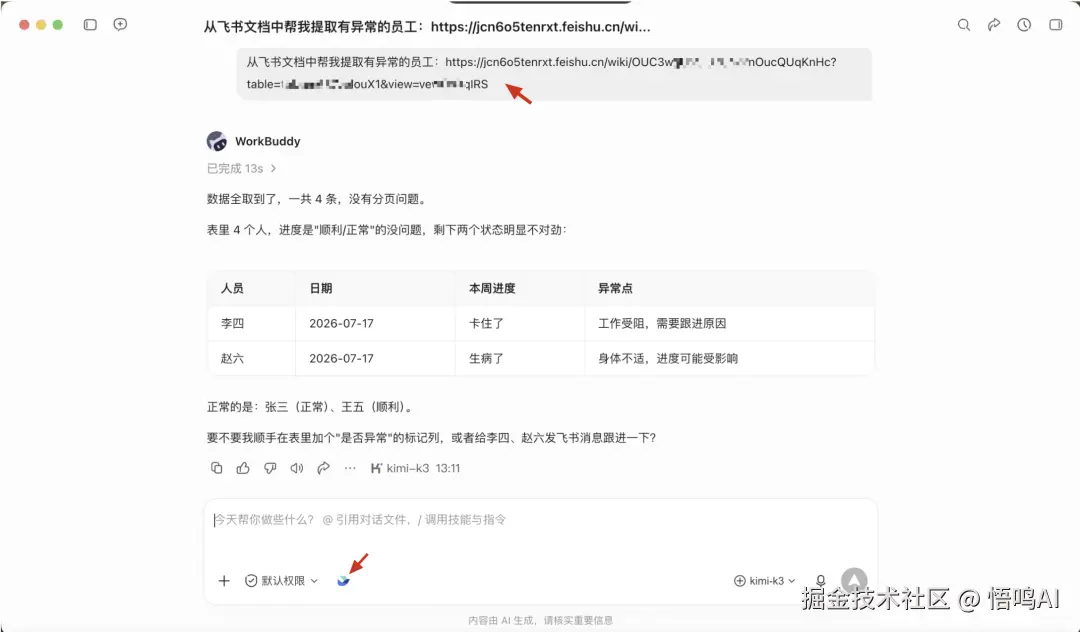1080x632 pixels.
Task: Toggle the left sidebar panel icon
Action: pos(90,25)
